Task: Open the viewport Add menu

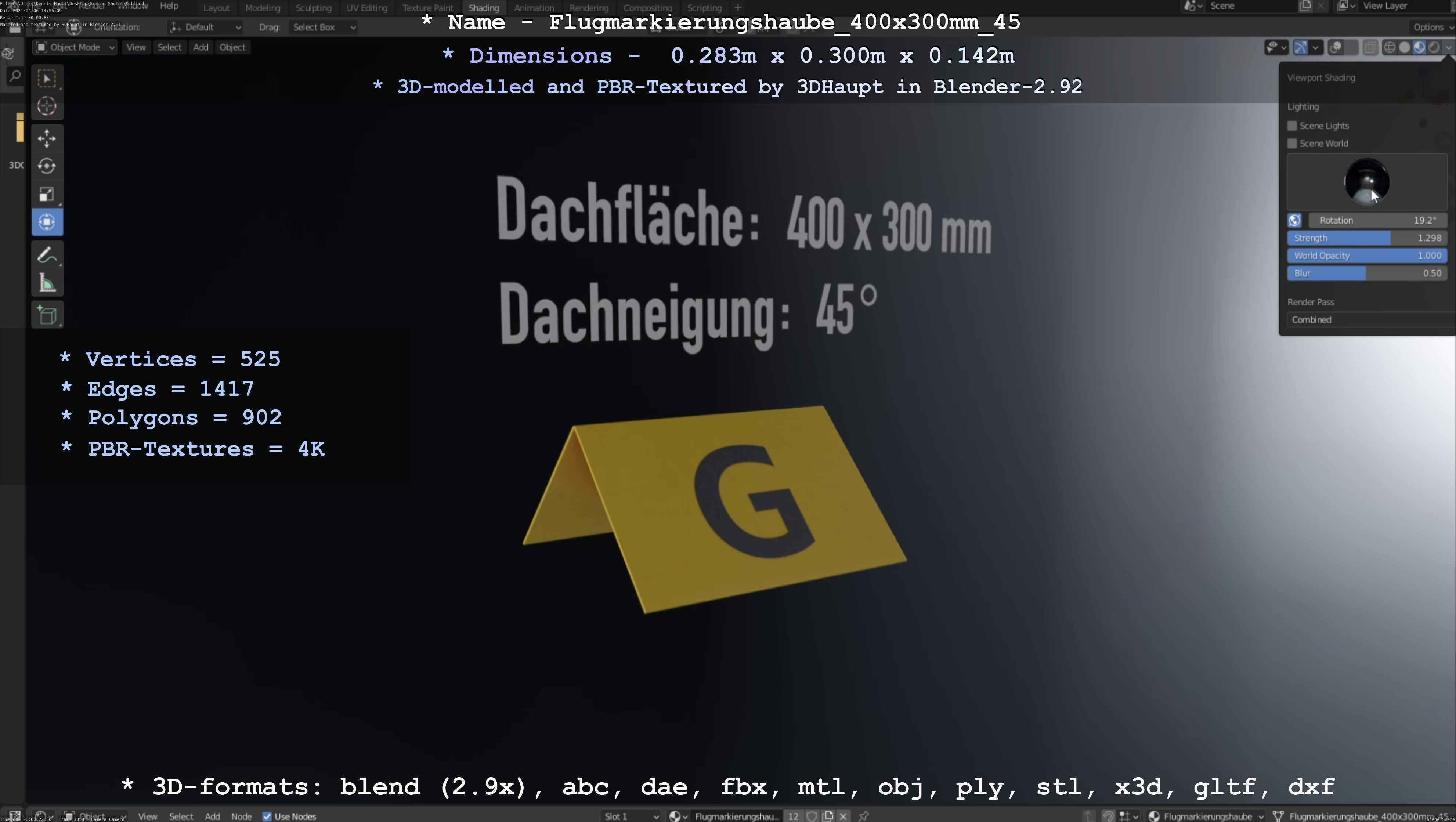Action: click(x=200, y=47)
